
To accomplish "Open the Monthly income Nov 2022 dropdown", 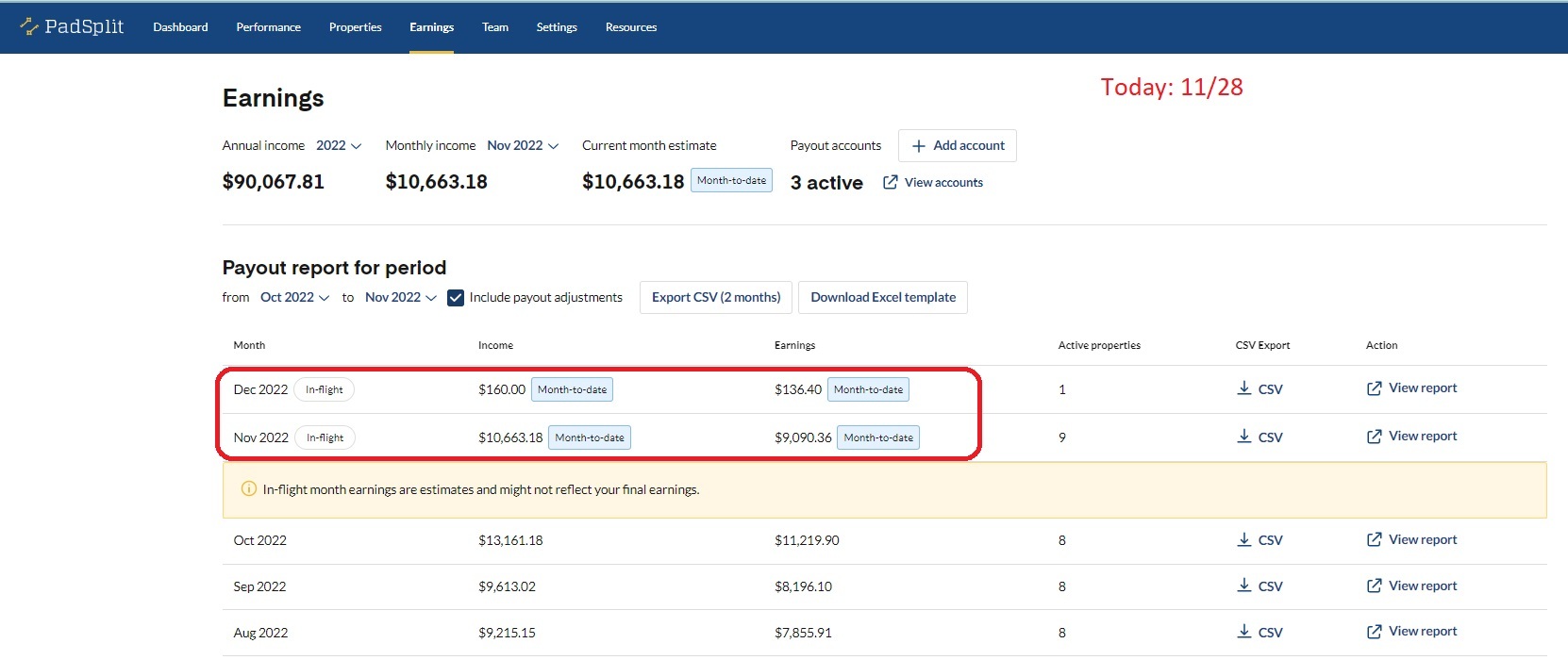I will pos(523,146).
